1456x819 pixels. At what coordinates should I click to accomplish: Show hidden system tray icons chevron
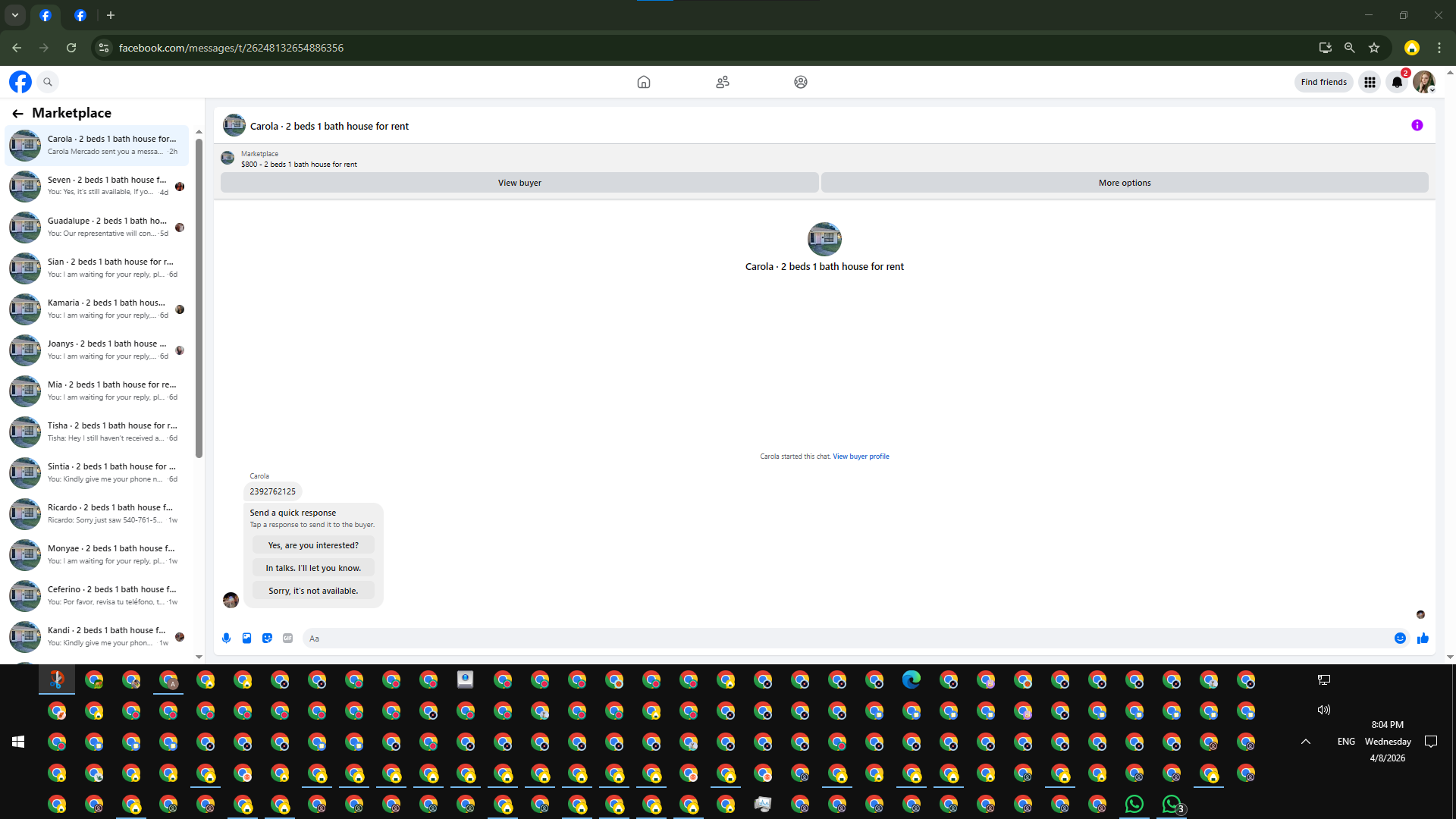[1306, 742]
